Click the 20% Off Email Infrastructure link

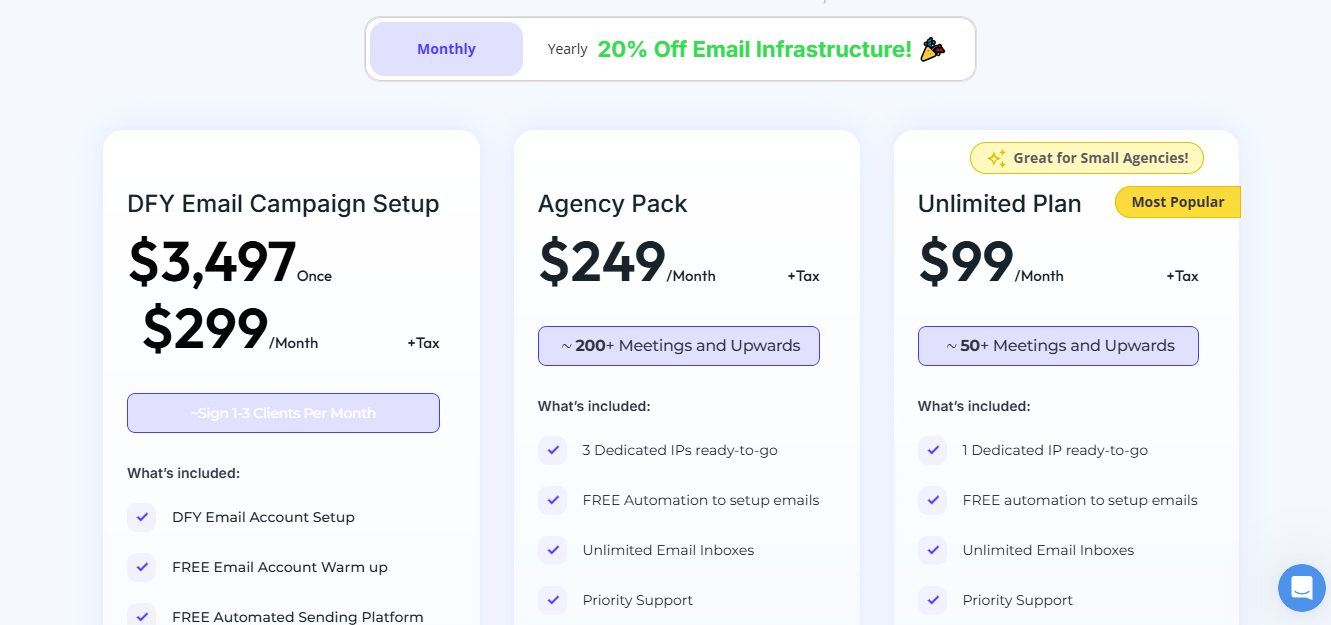click(x=754, y=49)
